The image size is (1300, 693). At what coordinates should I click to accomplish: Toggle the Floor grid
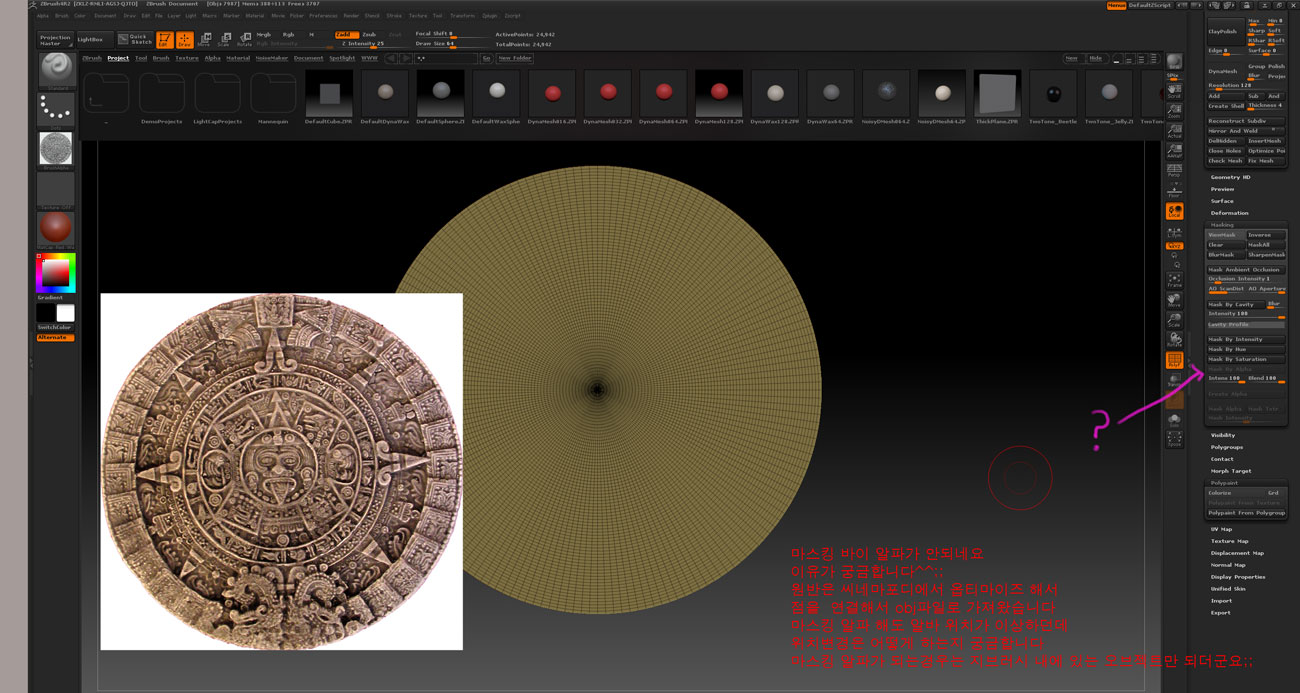1174,191
